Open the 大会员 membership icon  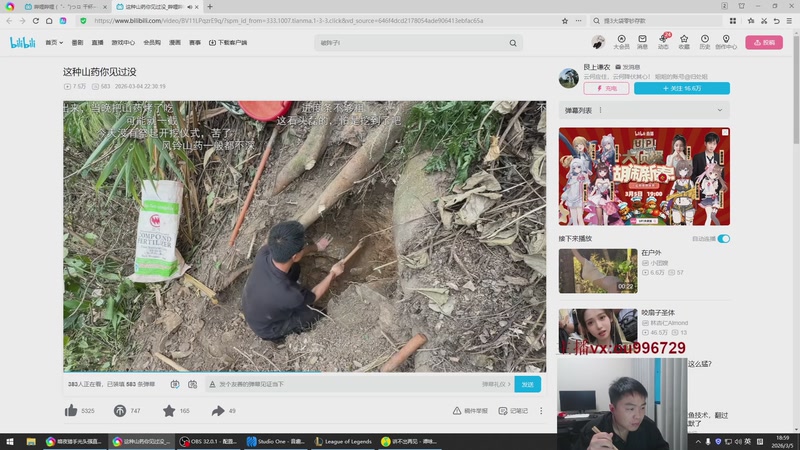[621, 42]
